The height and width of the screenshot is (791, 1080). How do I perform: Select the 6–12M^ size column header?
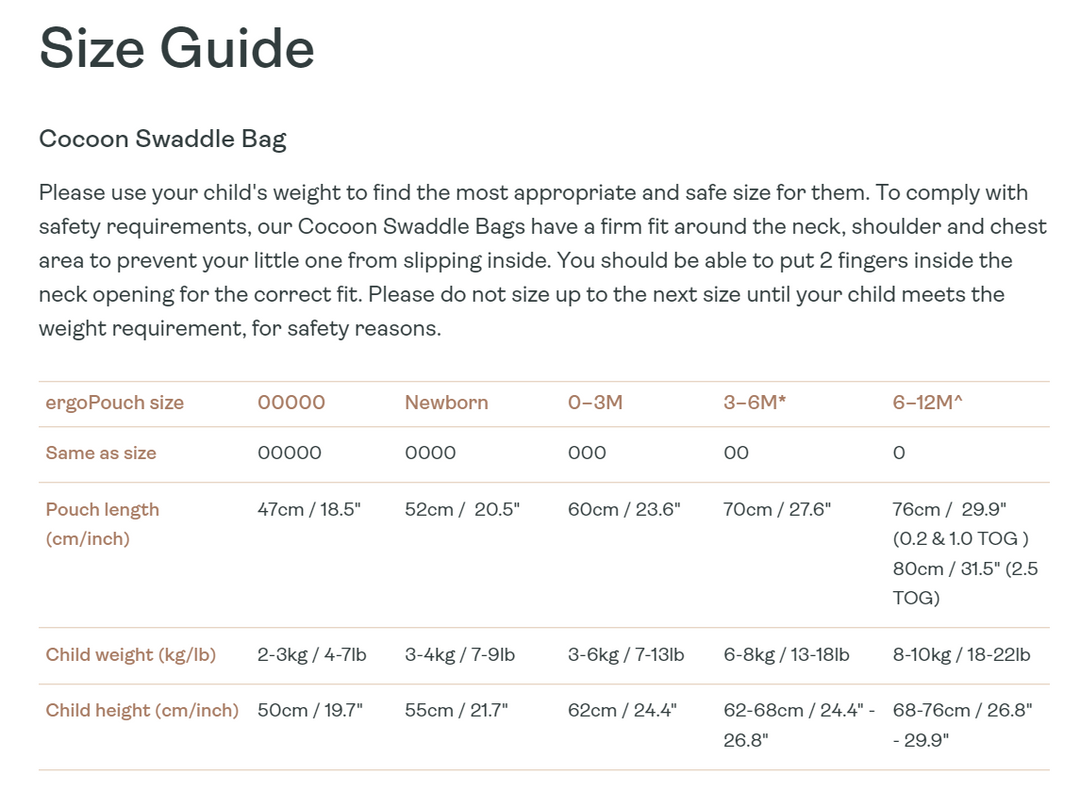930,403
